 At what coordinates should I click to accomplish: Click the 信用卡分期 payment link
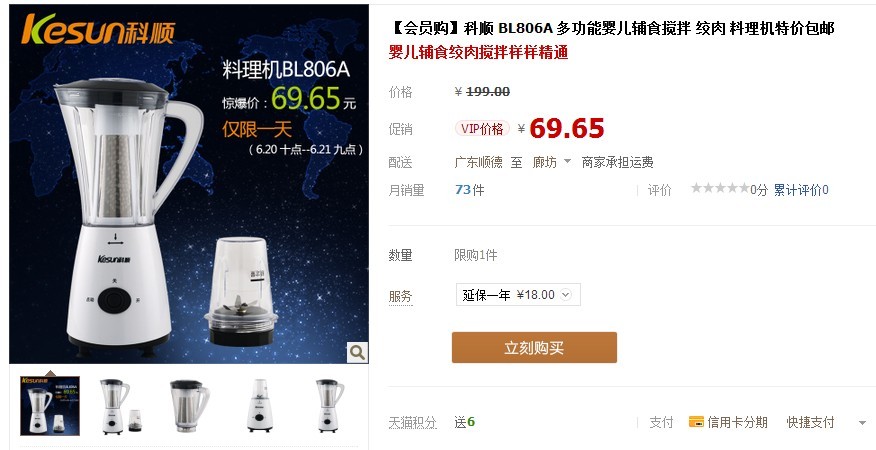737,422
